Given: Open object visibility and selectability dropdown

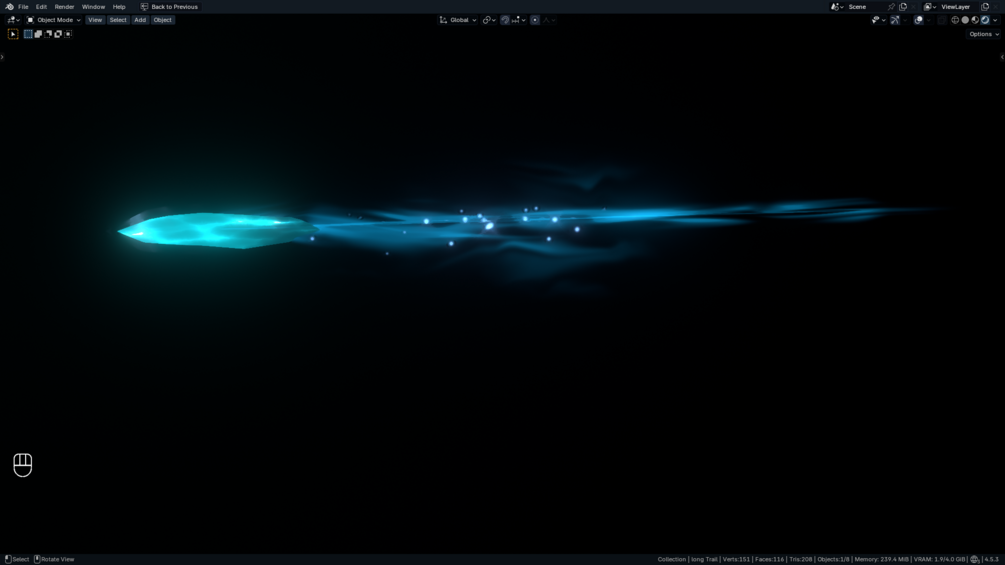Looking at the screenshot, I should pos(879,20).
